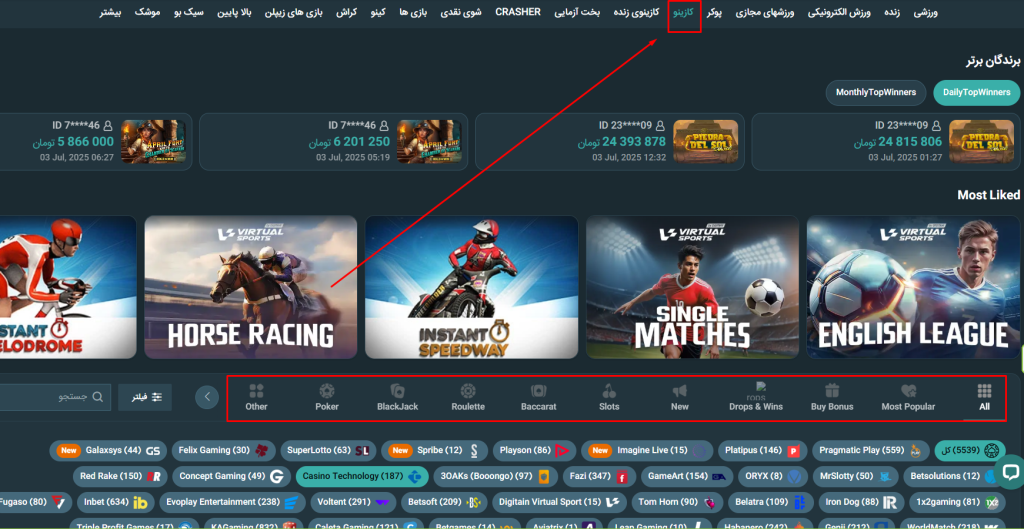
Task: Select the Slots cherry category
Action: coord(609,398)
